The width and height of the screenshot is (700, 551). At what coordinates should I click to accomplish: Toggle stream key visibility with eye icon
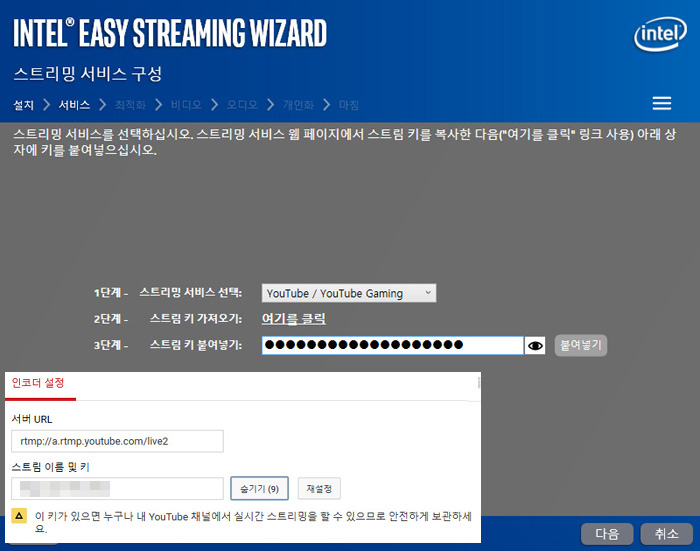[536, 346]
